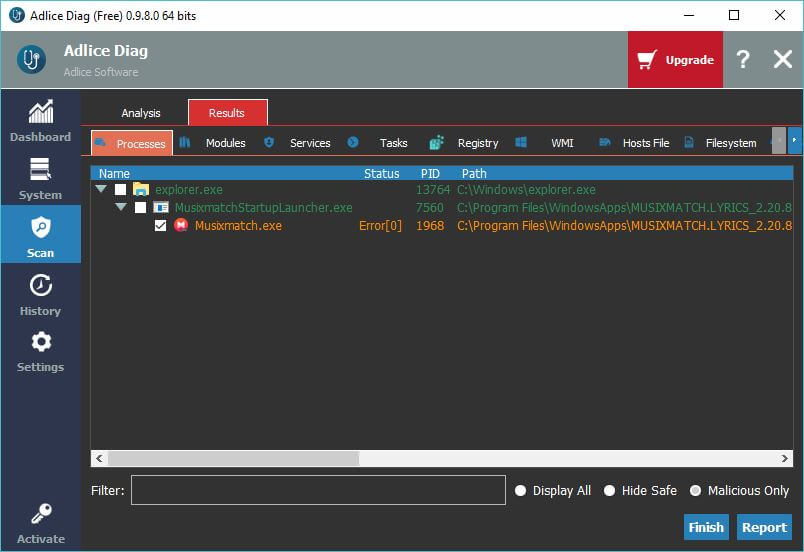Switch to the Analysis tab
Viewport: 804px width, 552px height.
141,113
